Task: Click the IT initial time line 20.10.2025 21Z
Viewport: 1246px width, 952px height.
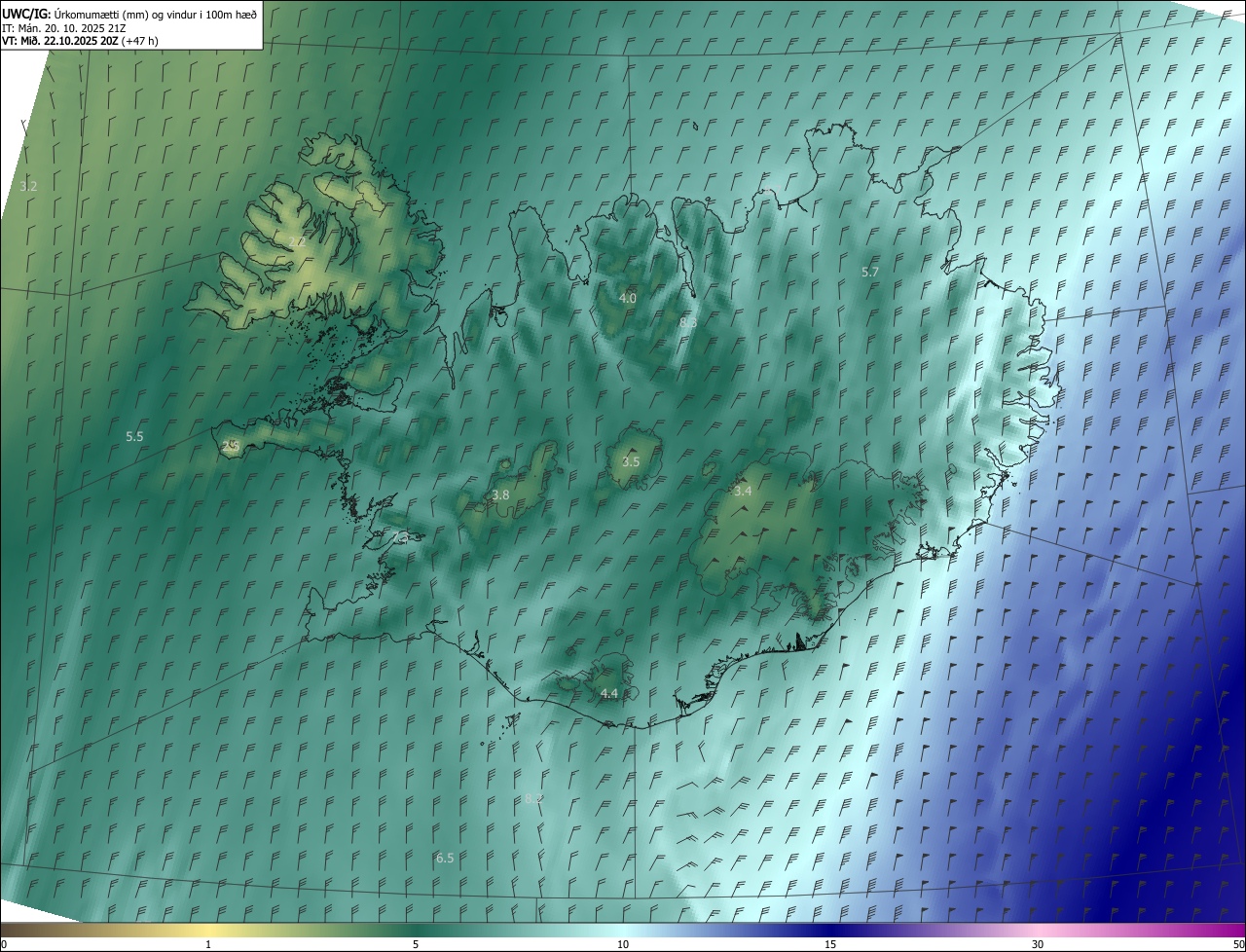Action: [x=63, y=28]
